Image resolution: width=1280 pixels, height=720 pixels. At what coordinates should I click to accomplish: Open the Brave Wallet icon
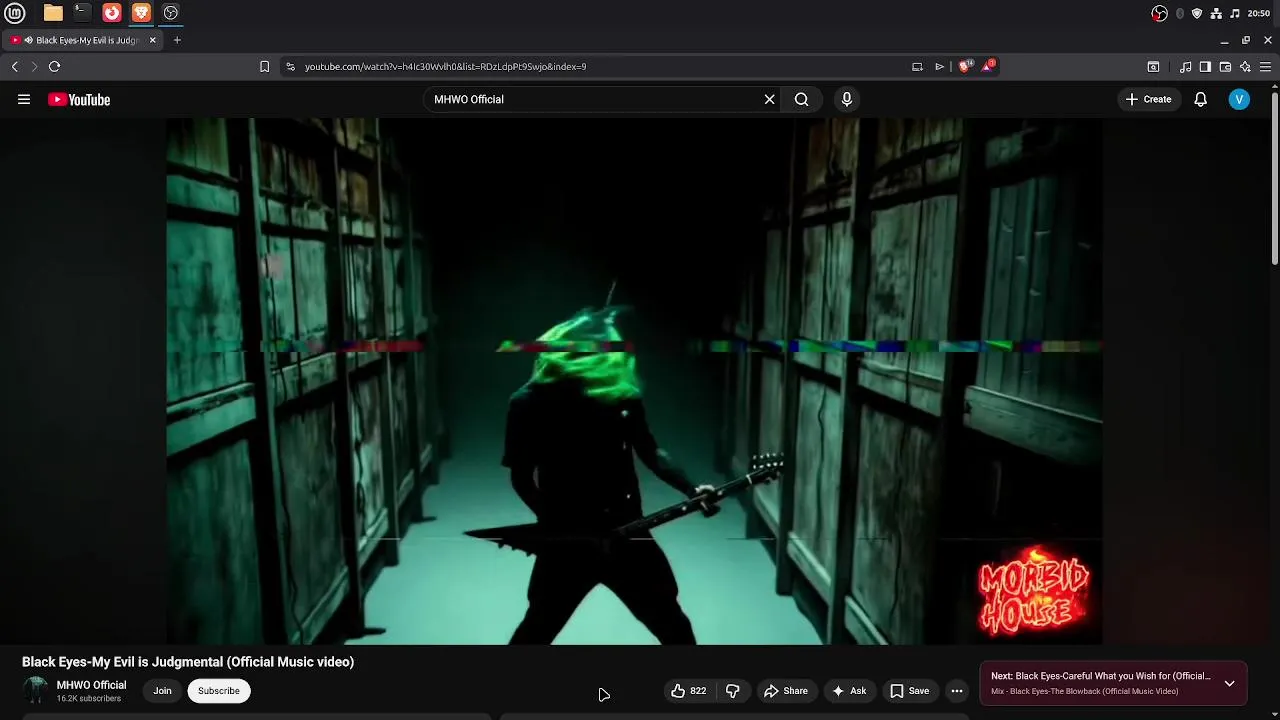point(1225,67)
